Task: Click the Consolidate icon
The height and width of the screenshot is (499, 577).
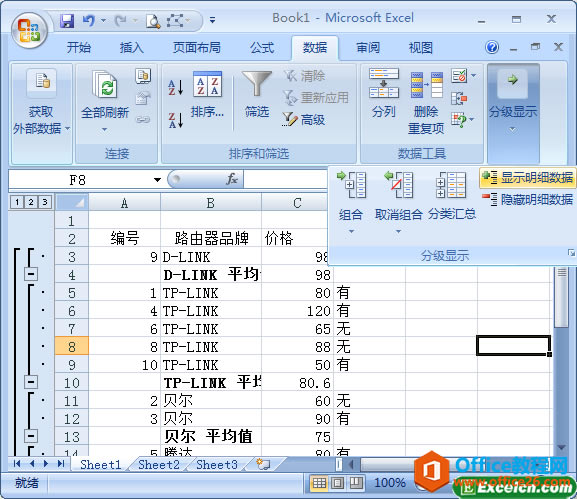Action: (459, 98)
